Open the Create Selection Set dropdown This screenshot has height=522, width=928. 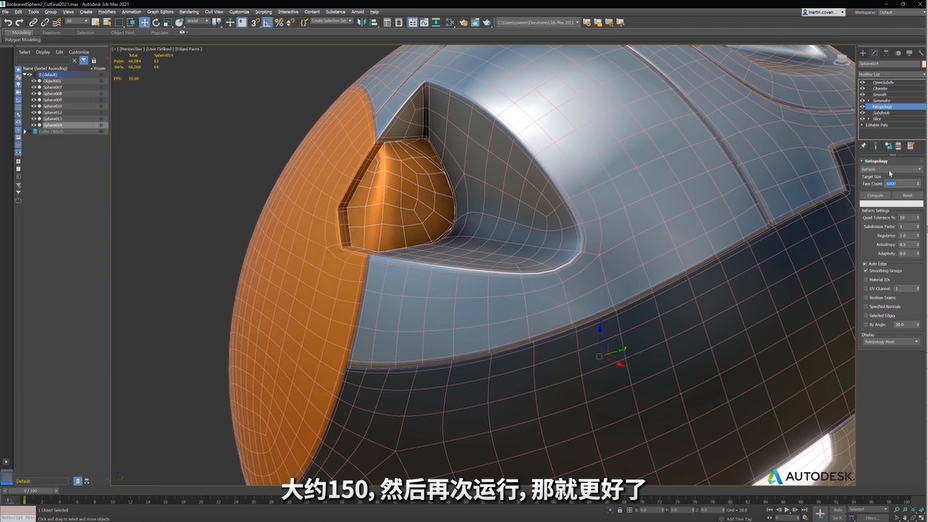tap(331, 21)
